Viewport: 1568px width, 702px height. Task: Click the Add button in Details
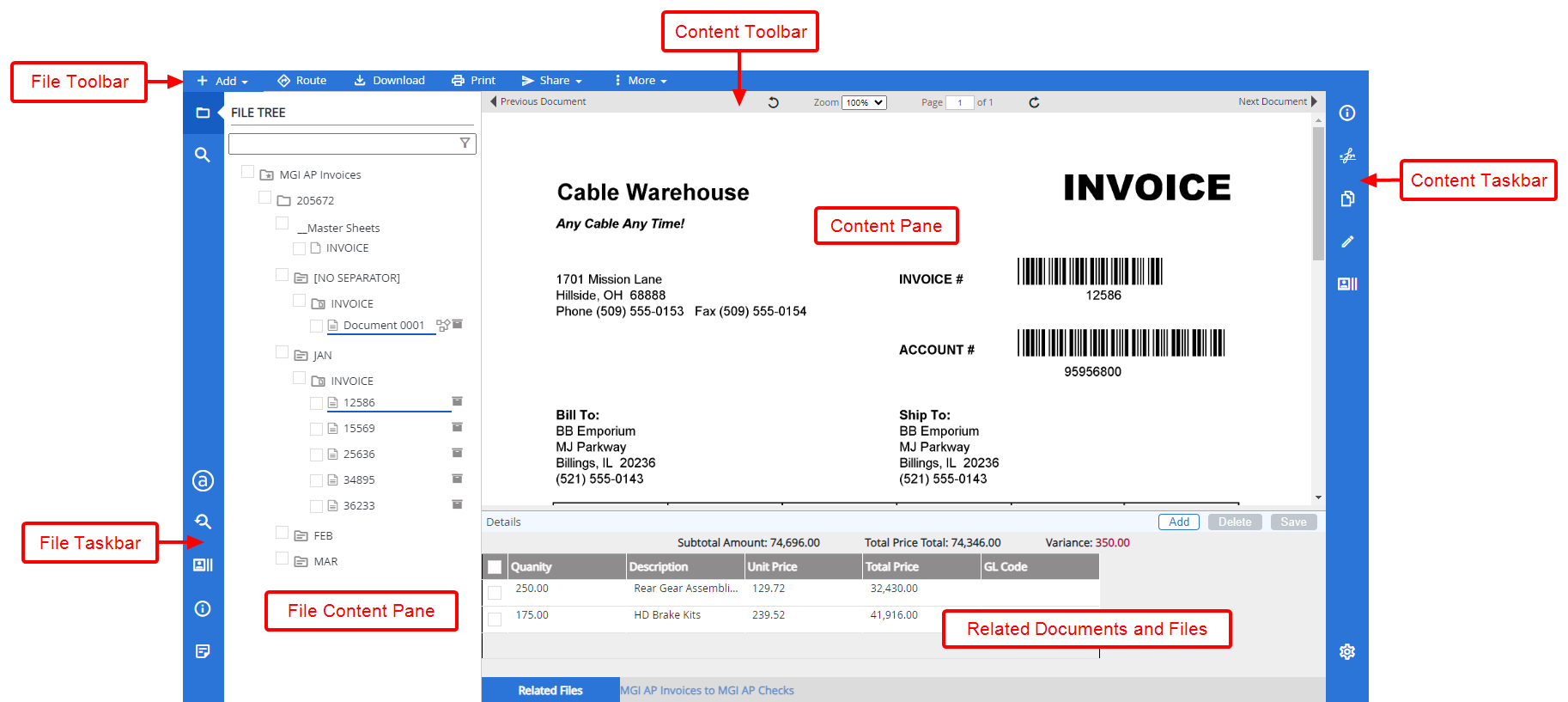(x=1179, y=522)
